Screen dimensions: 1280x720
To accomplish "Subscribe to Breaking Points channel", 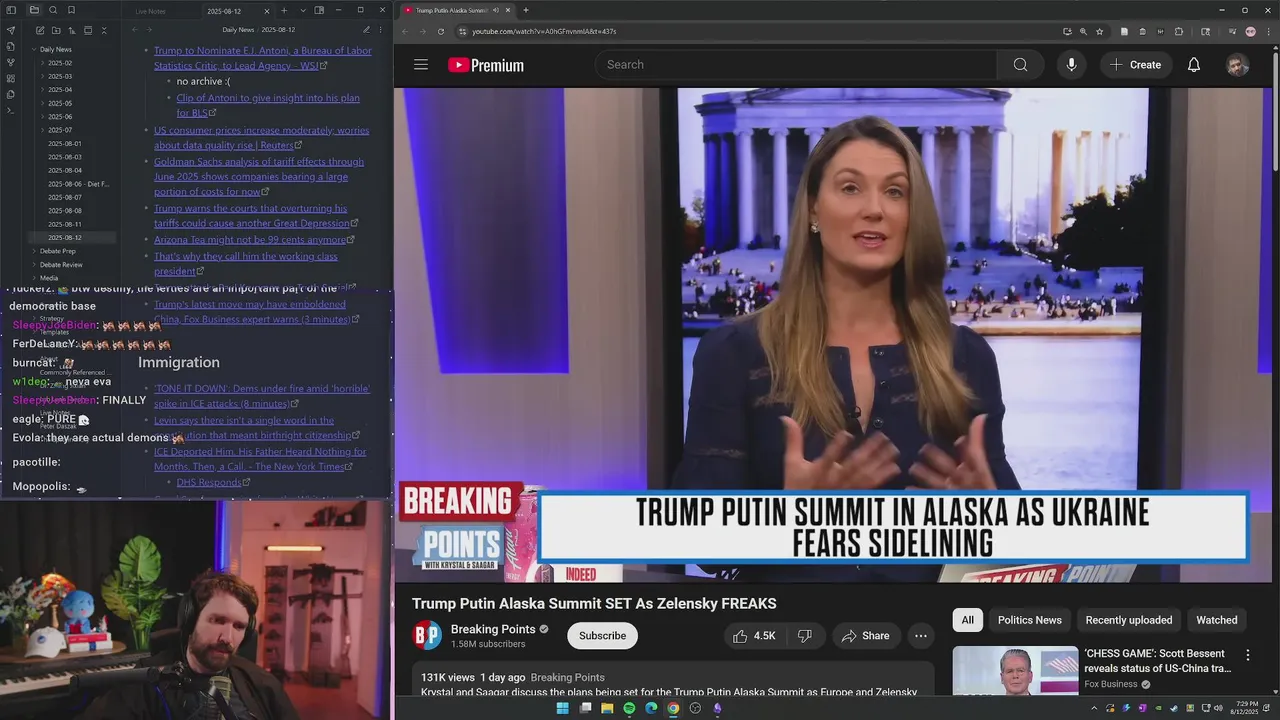I will click(602, 636).
